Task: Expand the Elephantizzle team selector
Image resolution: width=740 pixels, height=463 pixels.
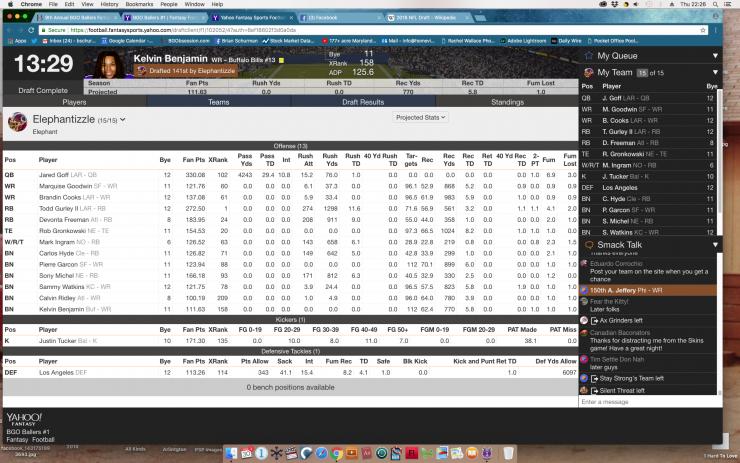Action: pyautogui.click(x=123, y=119)
